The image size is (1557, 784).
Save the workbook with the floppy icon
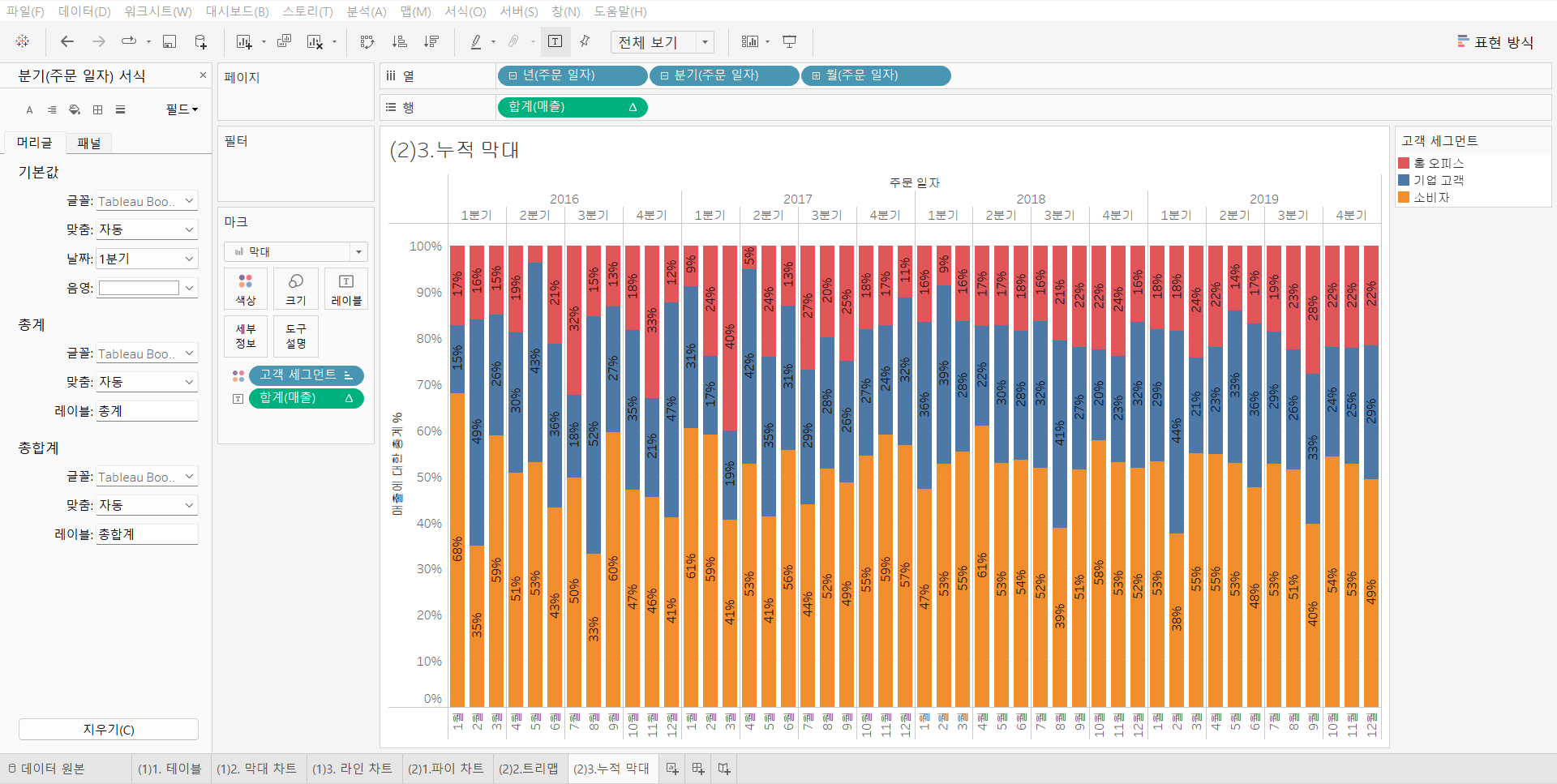169,41
